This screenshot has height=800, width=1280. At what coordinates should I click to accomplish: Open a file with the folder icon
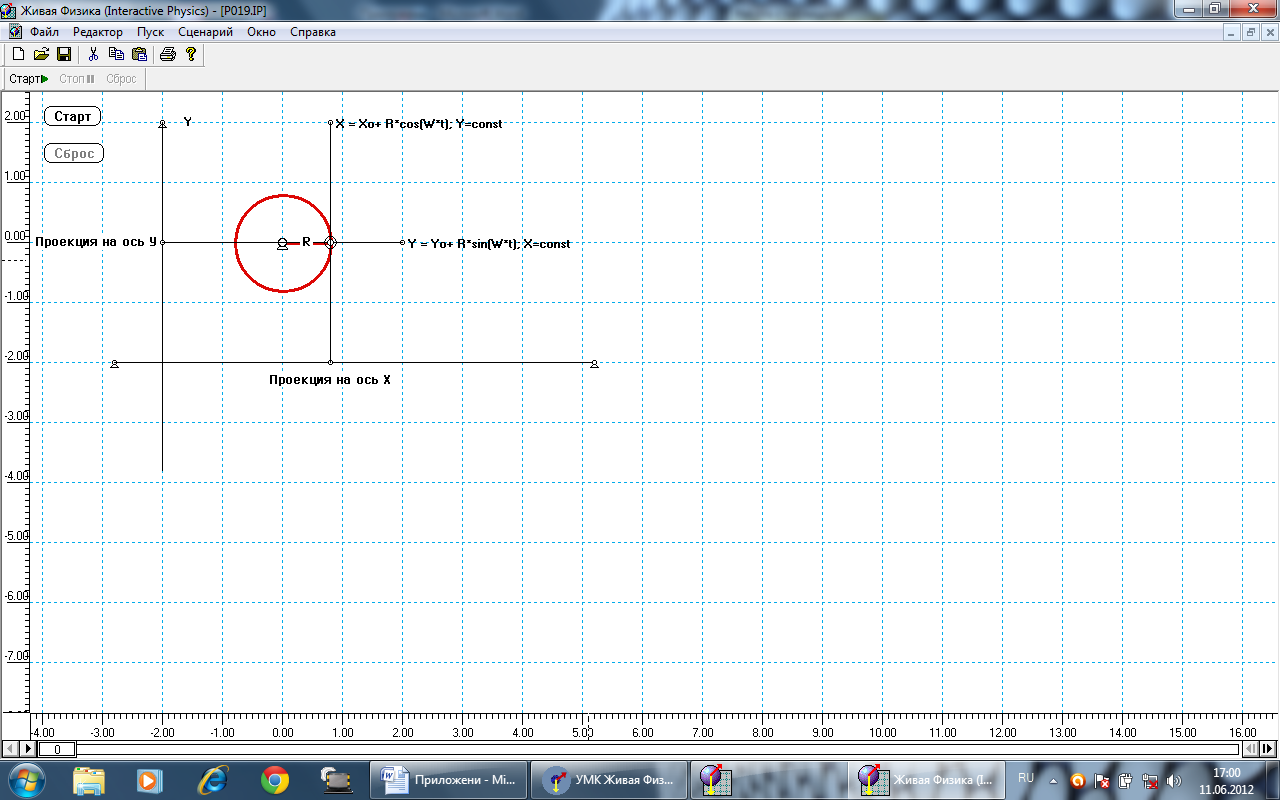tap(41, 54)
